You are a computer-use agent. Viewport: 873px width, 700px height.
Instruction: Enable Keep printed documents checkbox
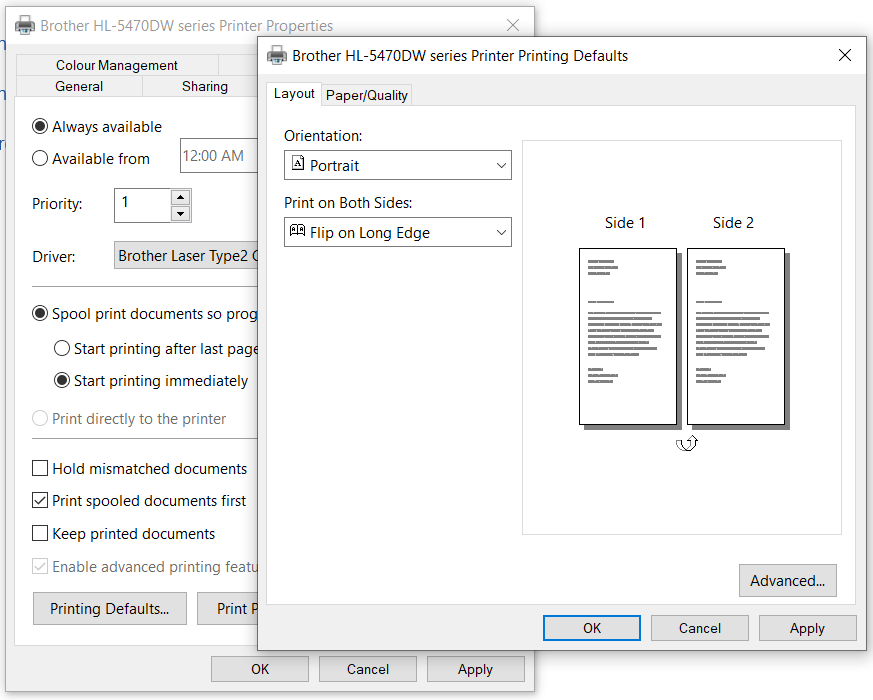pos(40,533)
